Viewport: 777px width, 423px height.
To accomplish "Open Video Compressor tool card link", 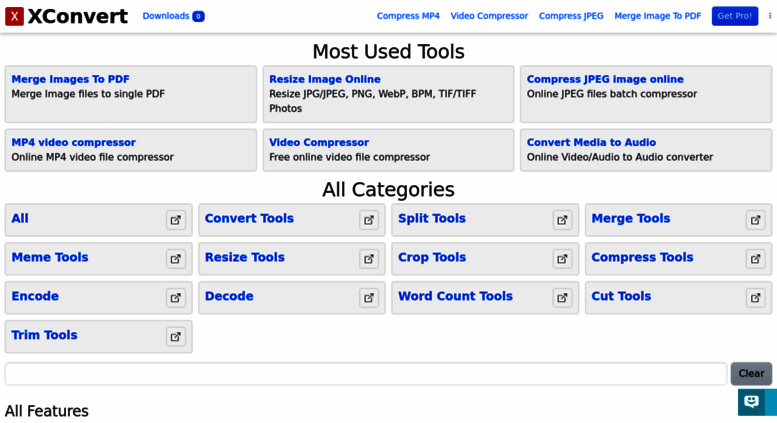I will (319, 142).
